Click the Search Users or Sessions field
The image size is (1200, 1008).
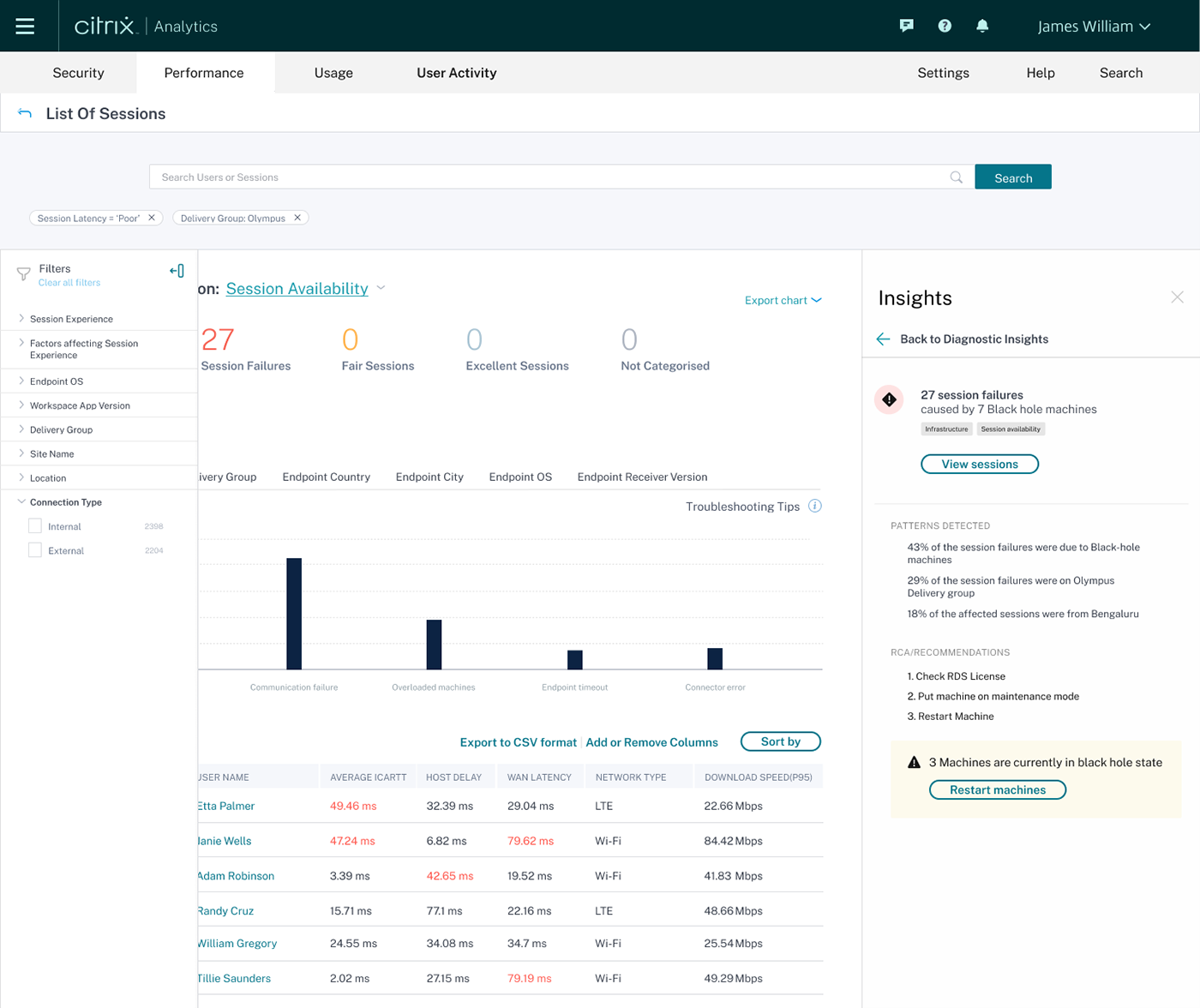coord(549,177)
